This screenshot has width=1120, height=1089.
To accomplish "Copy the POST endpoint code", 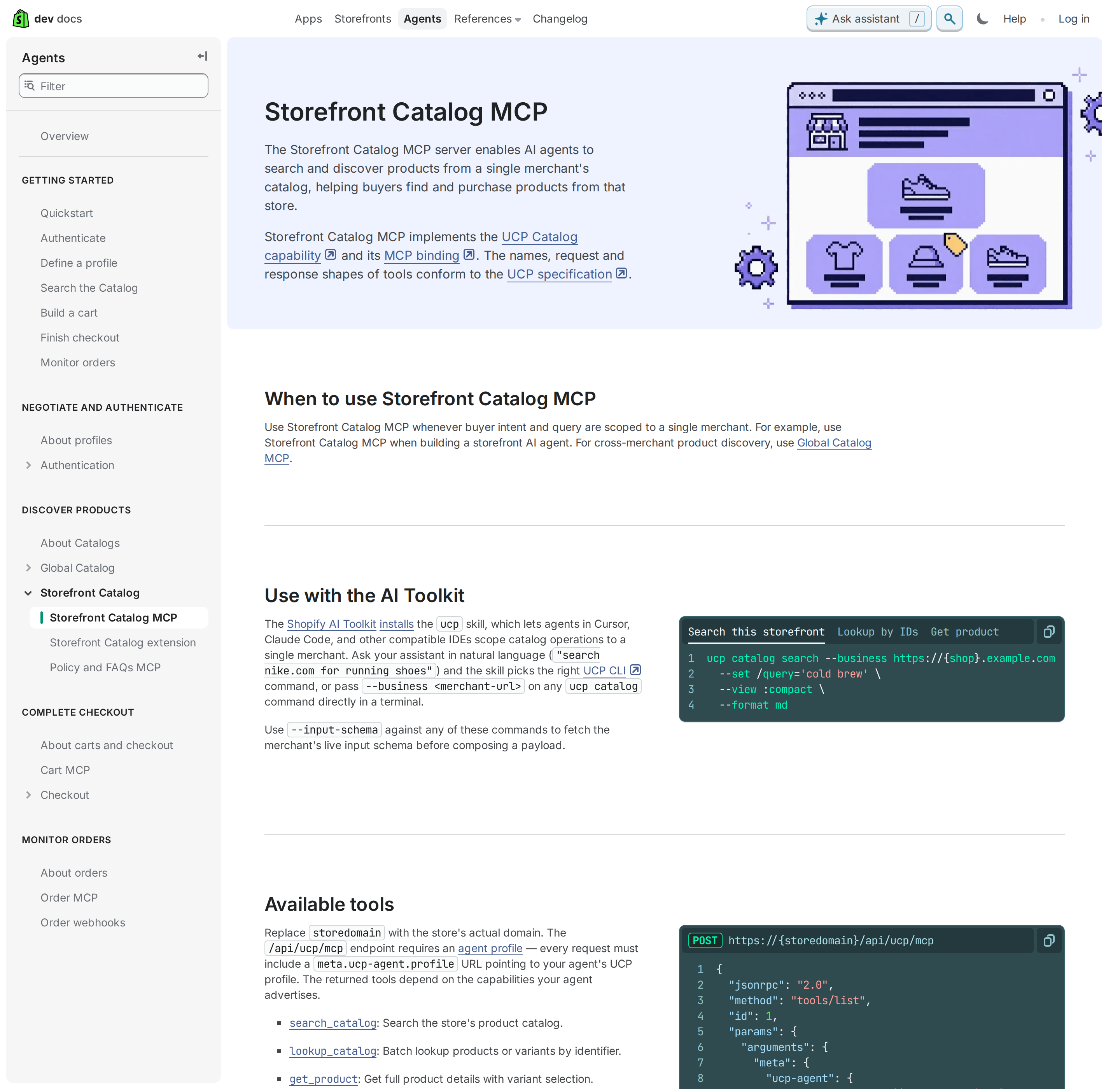I will (x=1049, y=941).
